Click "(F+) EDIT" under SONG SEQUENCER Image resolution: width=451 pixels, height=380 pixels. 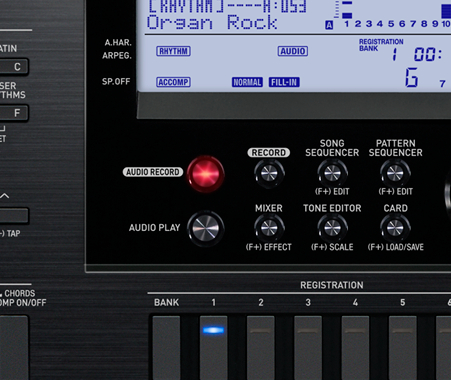tap(332, 192)
